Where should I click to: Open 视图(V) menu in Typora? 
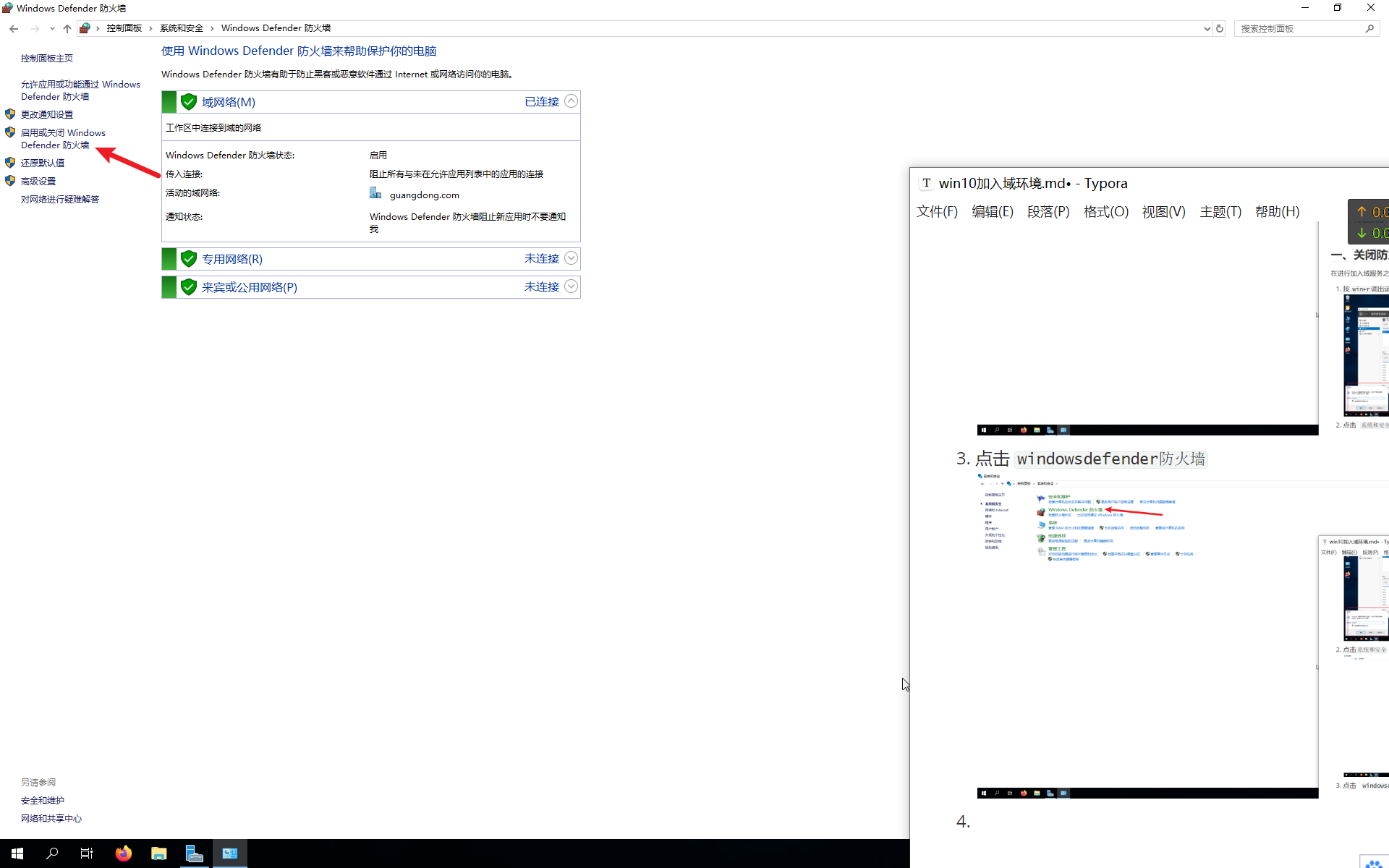click(1164, 212)
